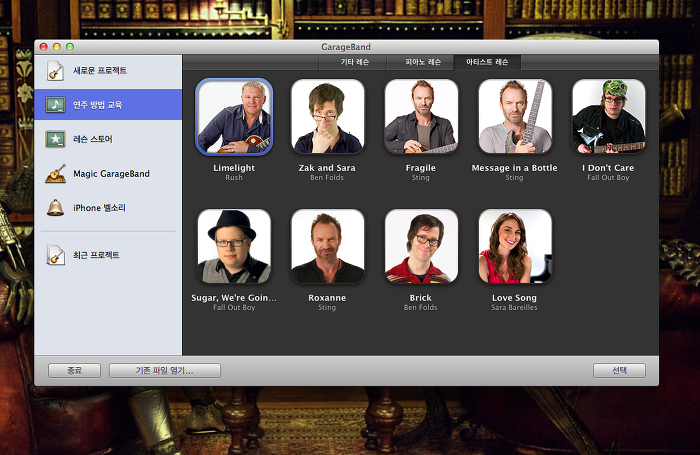Click the Lesson Store star chalkboard icon
The width and height of the screenshot is (700, 455).
[x=55, y=139]
